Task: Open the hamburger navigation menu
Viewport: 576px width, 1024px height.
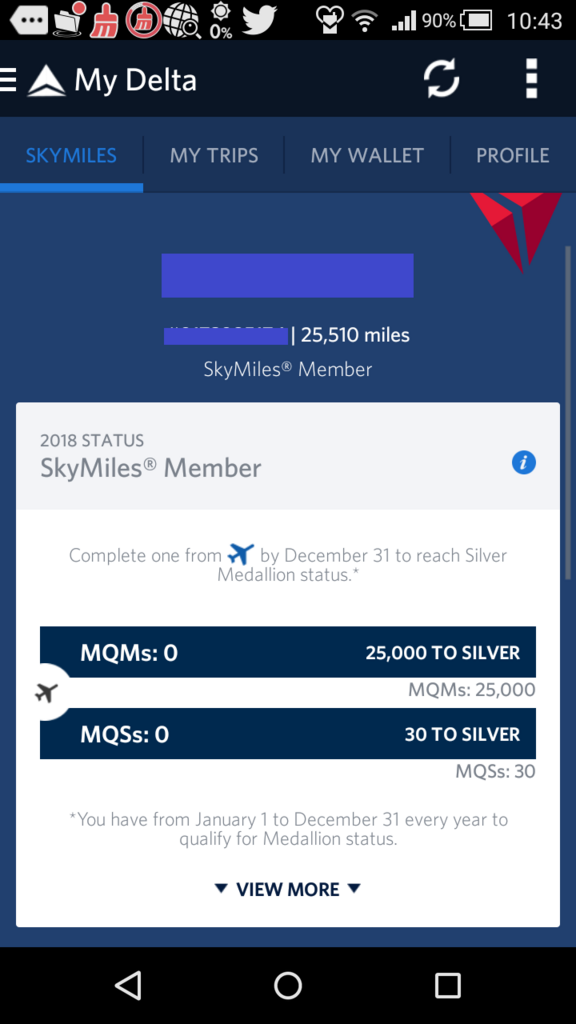Action: [8, 80]
